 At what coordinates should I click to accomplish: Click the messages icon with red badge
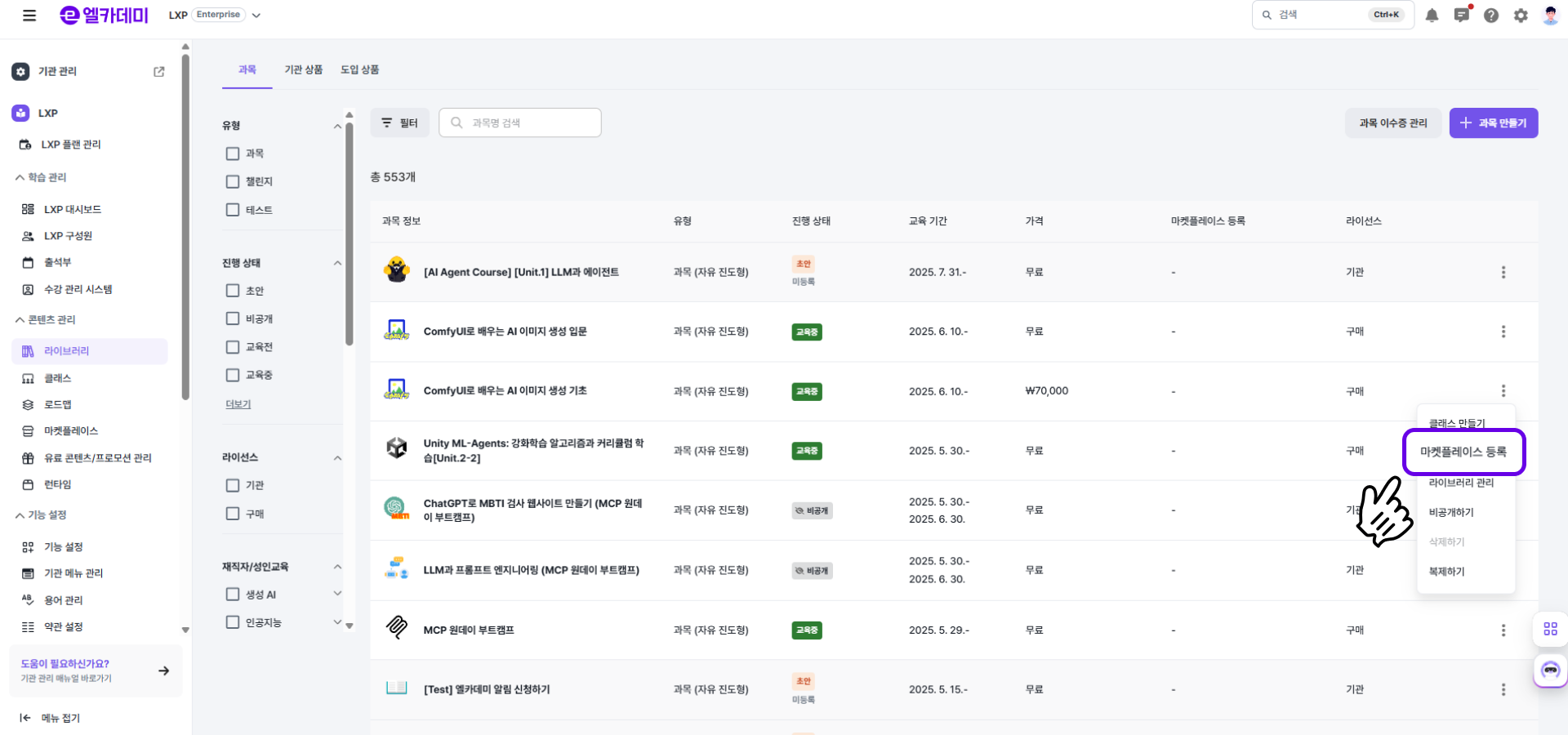pyautogui.click(x=1461, y=16)
